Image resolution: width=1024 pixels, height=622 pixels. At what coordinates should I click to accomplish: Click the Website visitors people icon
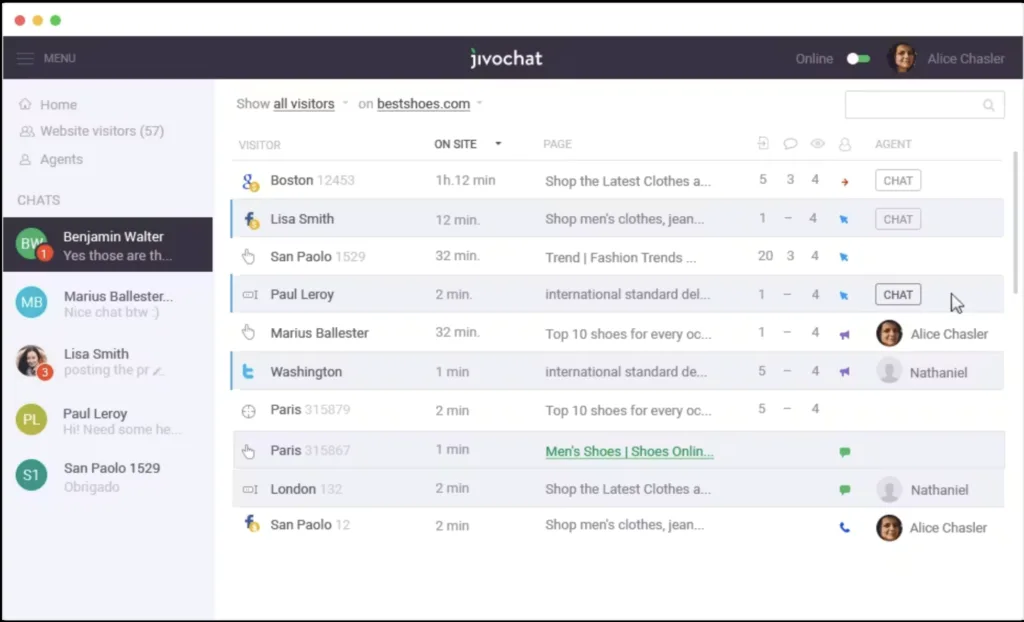pyautogui.click(x=26, y=131)
